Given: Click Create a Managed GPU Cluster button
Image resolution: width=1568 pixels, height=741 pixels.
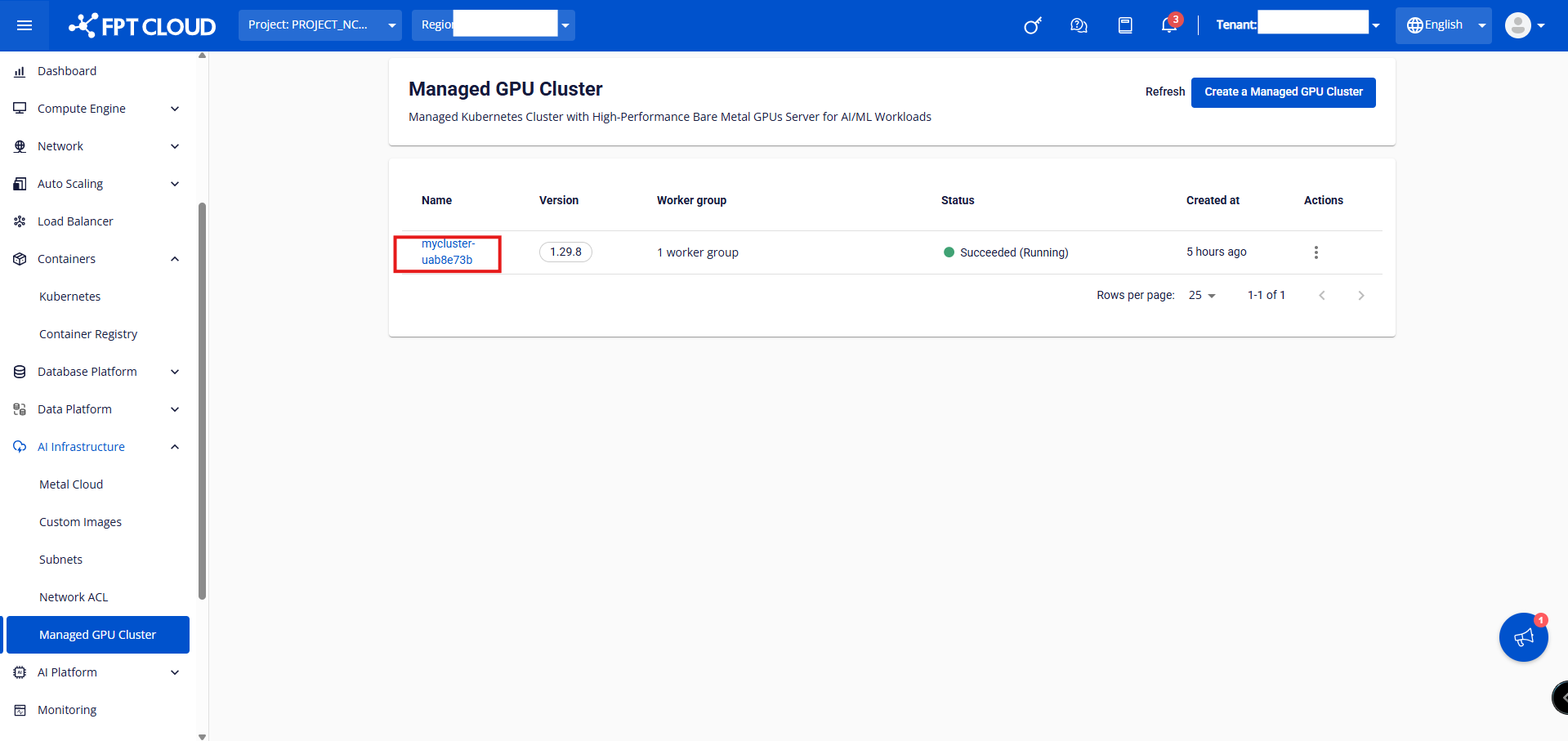Looking at the screenshot, I should coord(1283,92).
